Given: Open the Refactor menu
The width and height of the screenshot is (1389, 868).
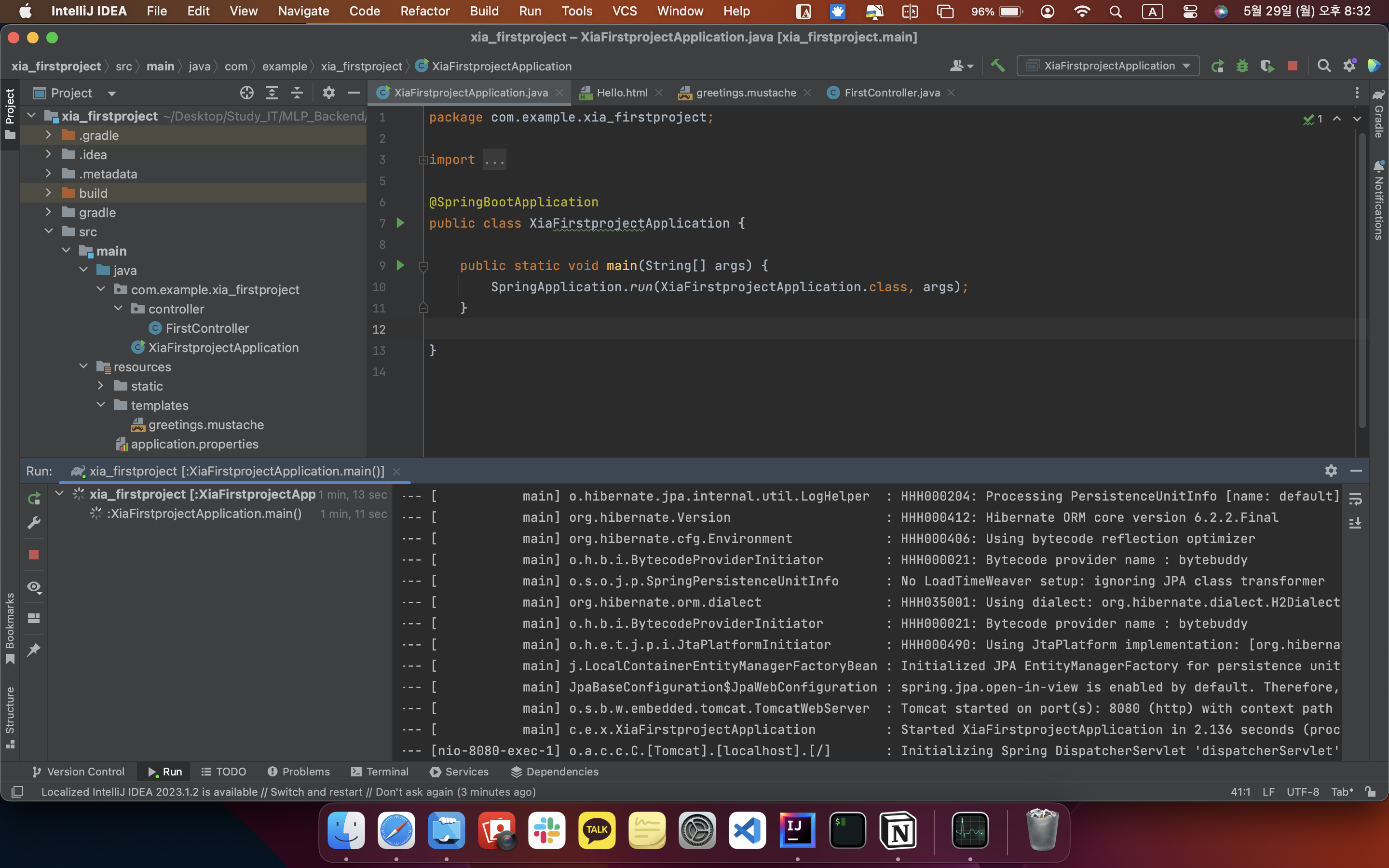Looking at the screenshot, I should point(425,11).
